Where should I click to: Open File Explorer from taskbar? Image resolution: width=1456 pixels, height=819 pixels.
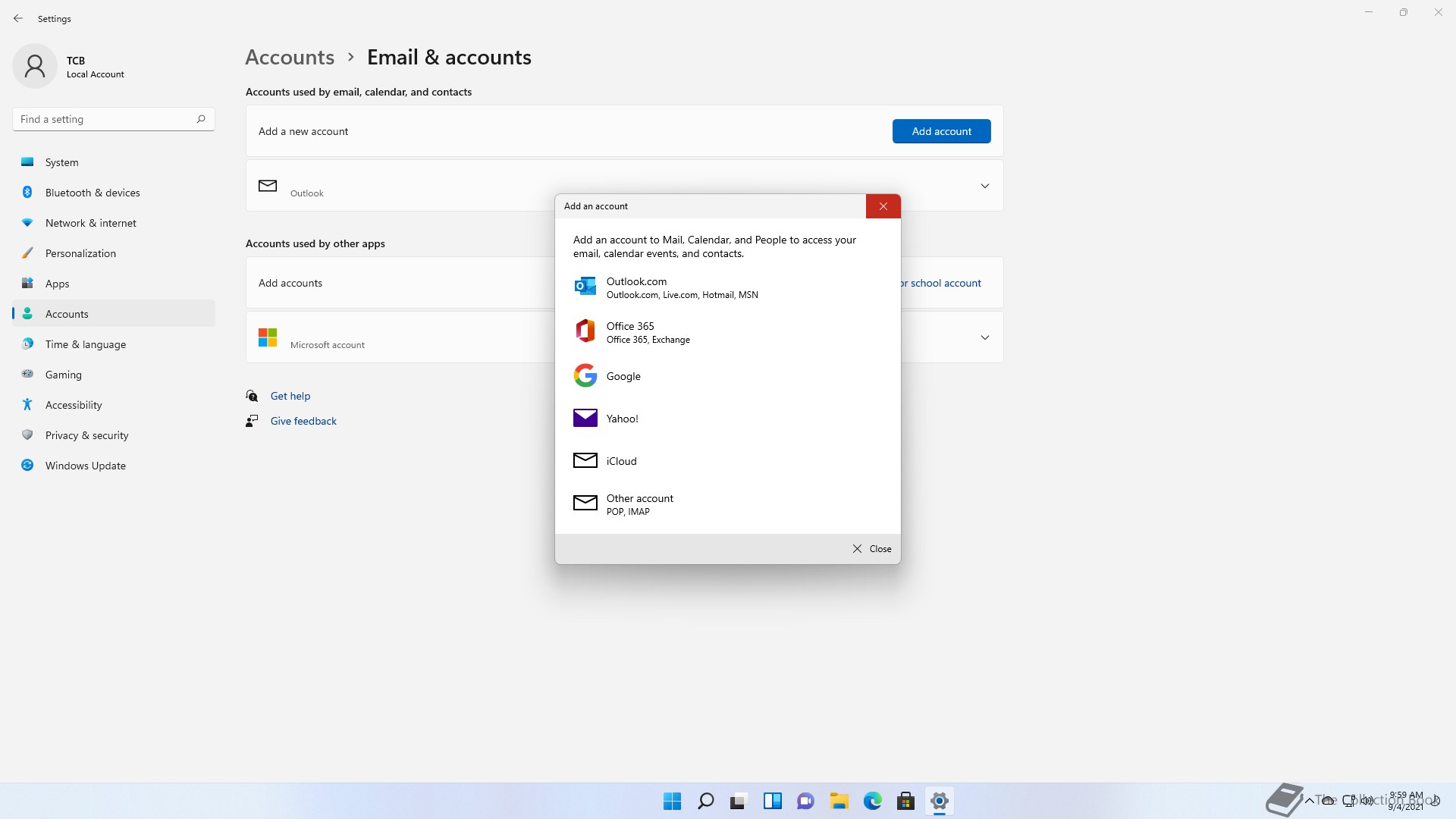839,801
